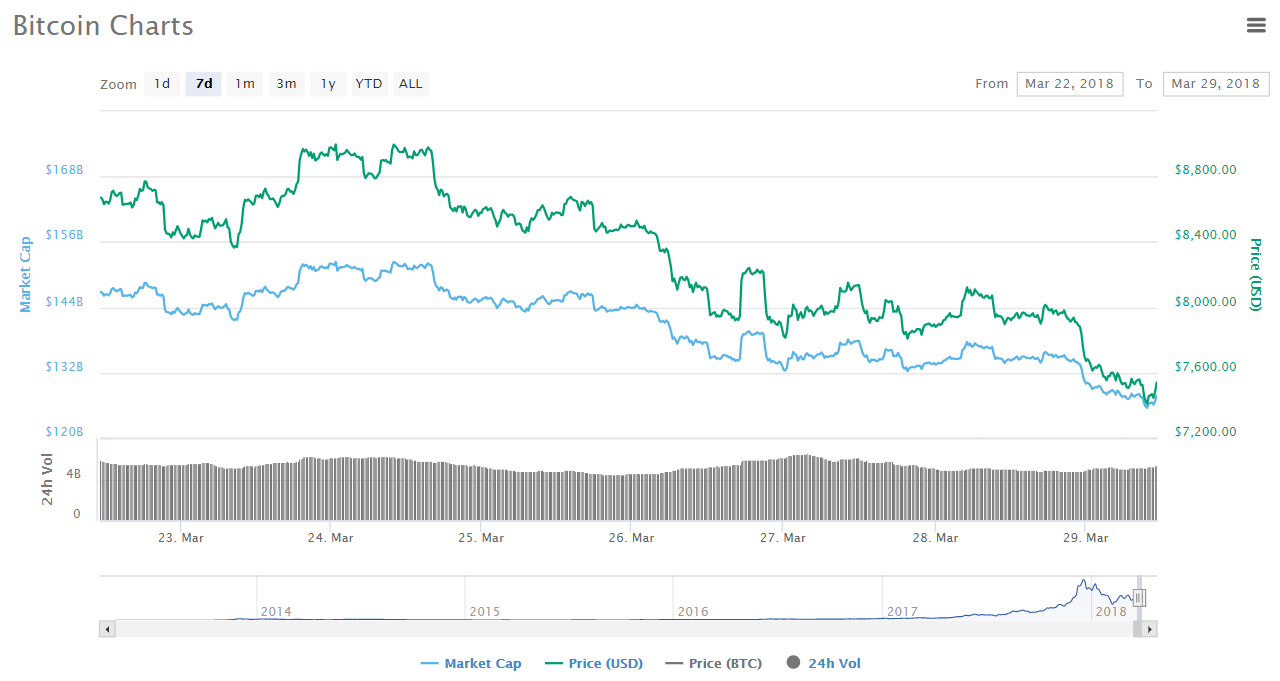Set zoom range to 1d
Screen dimensions: 1280x681
pyautogui.click(x=162, y=84)
